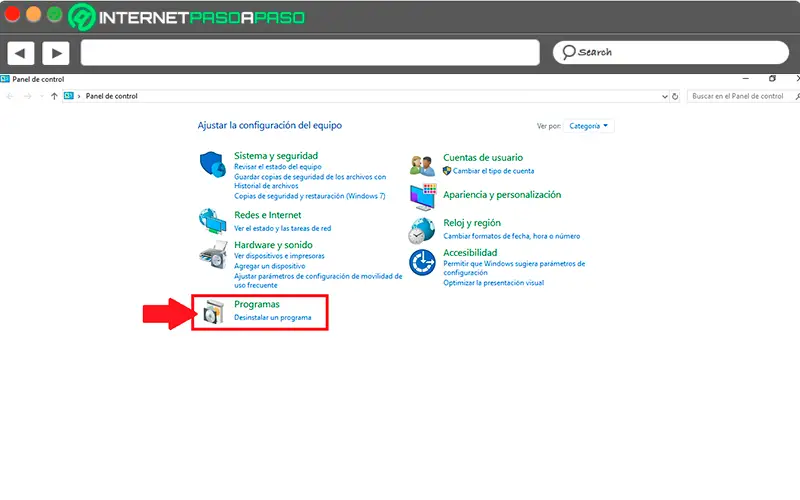Click the refresh icon in address bar
Viewport: 800px width, 500px height.
tap(675, 96)
